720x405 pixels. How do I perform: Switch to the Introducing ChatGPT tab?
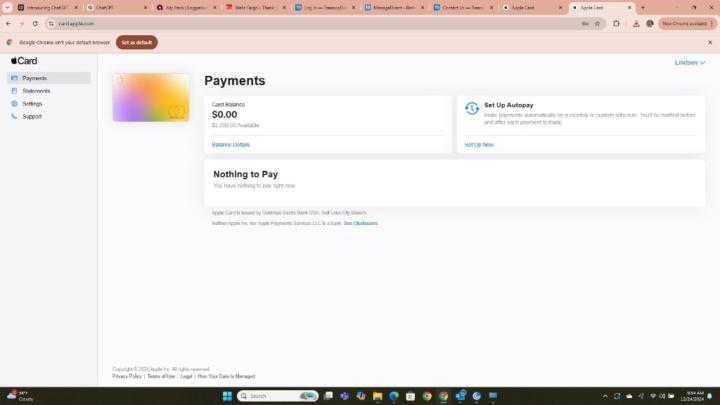47,8
